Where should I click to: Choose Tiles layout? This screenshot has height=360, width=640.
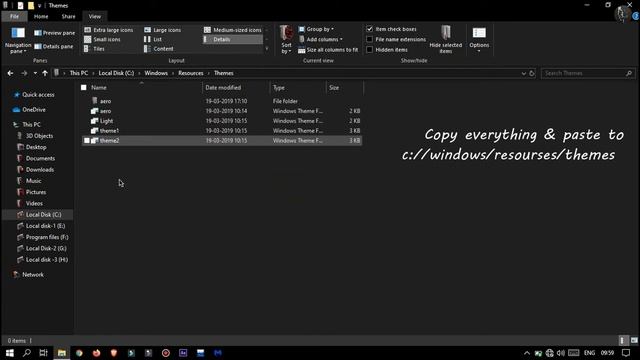(x=94, y=49)
